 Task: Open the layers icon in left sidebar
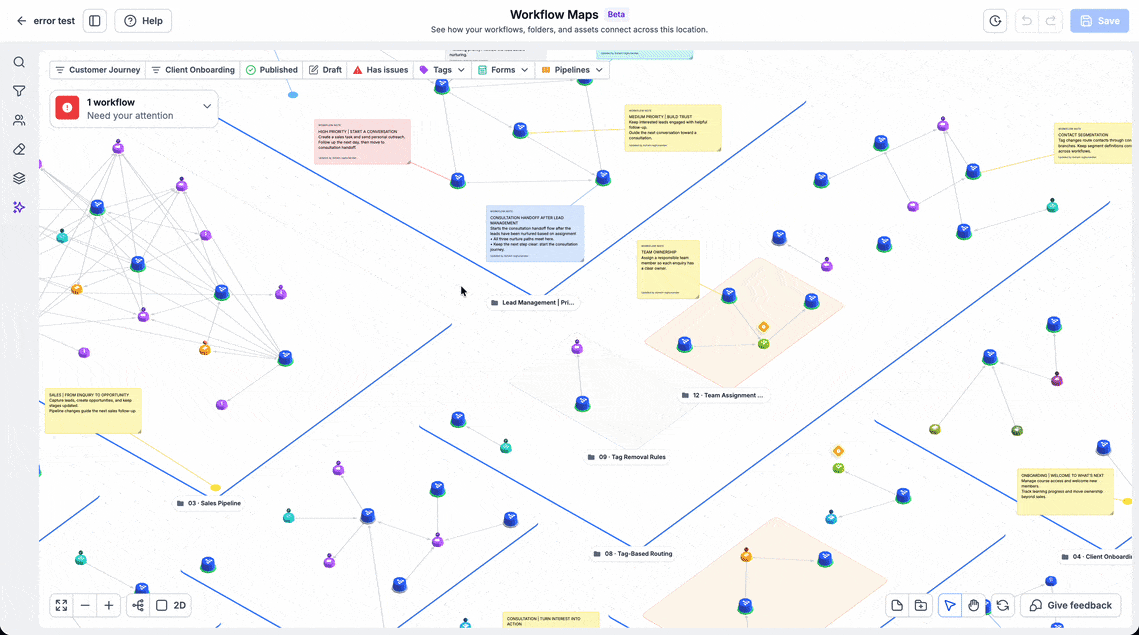pos(19,178)
